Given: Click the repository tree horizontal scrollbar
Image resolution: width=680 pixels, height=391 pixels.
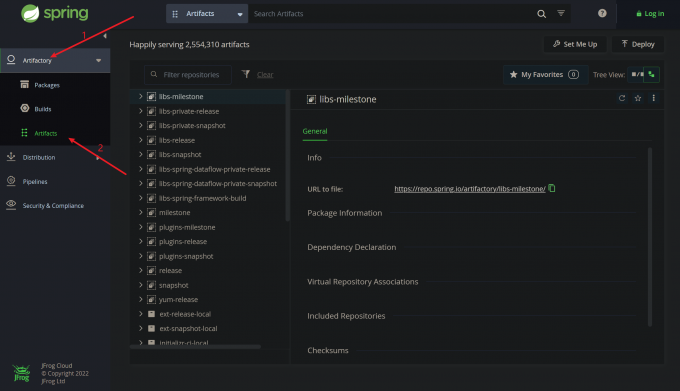Looking at the screenshot, I should click(x=195, y=346).
